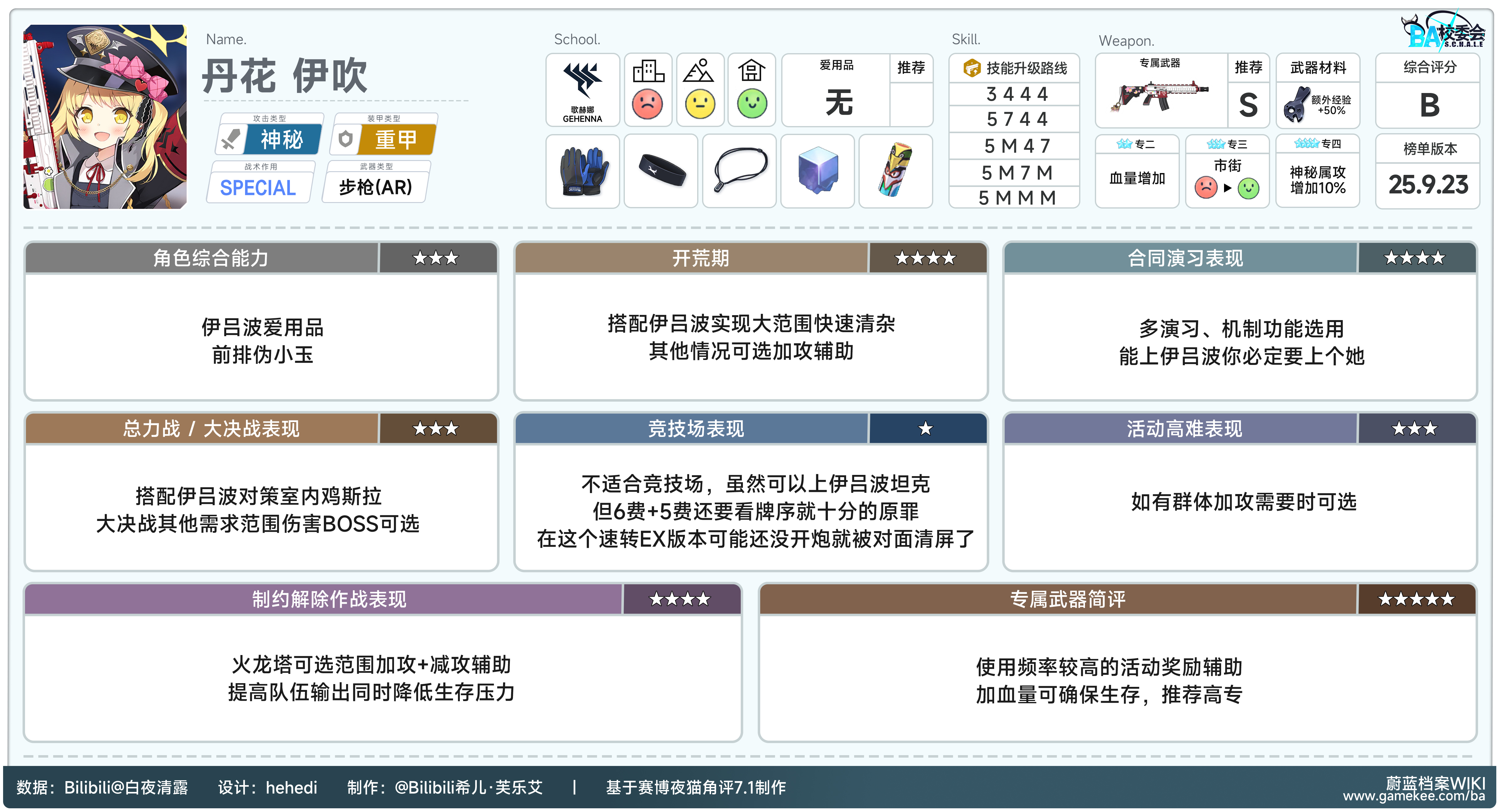Viewport: 1500px width, 812px height.
Task: Click the www.gamekee.com/ba link
Action: coord(1413,796)
